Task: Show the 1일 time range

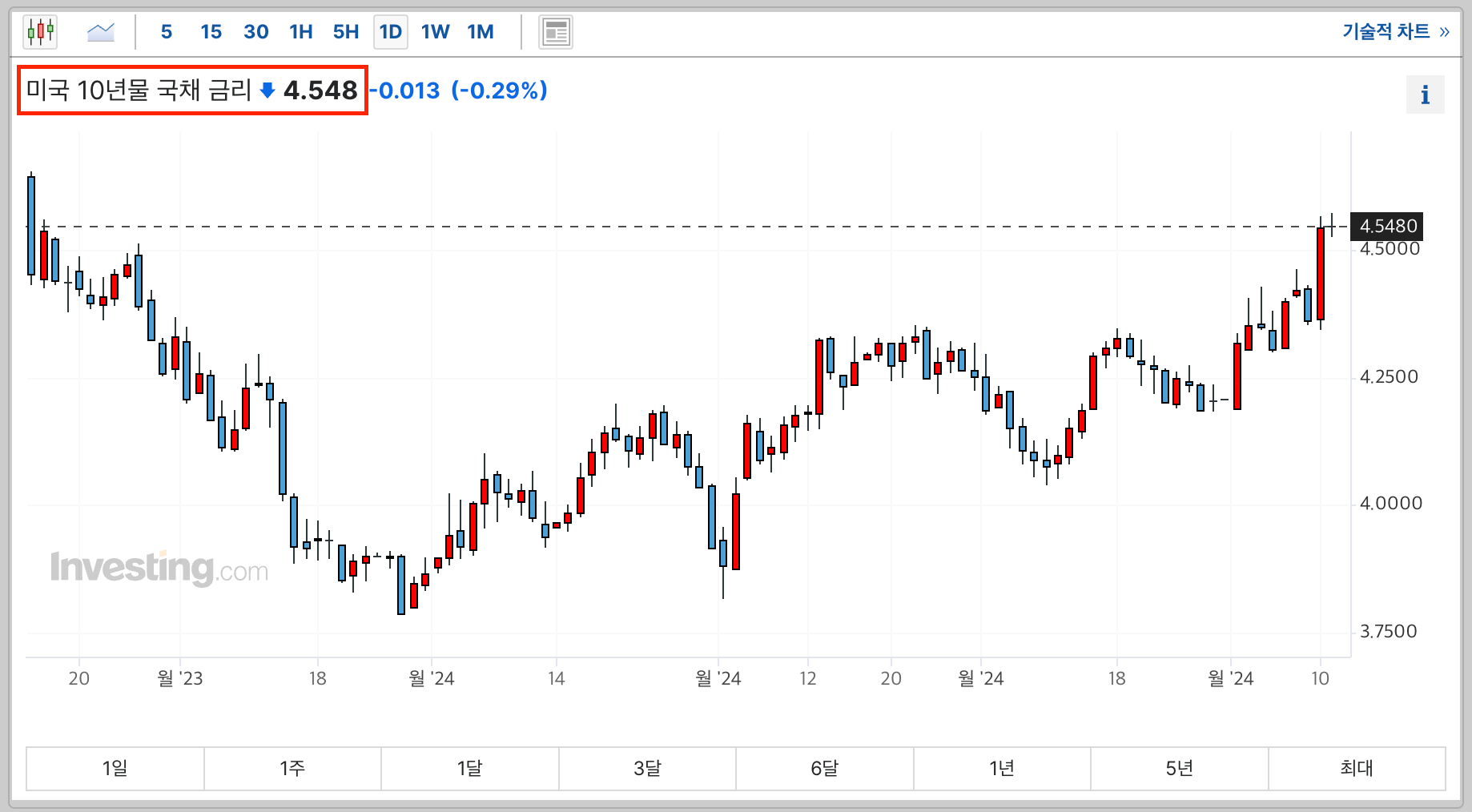Action: pos(115,768)
